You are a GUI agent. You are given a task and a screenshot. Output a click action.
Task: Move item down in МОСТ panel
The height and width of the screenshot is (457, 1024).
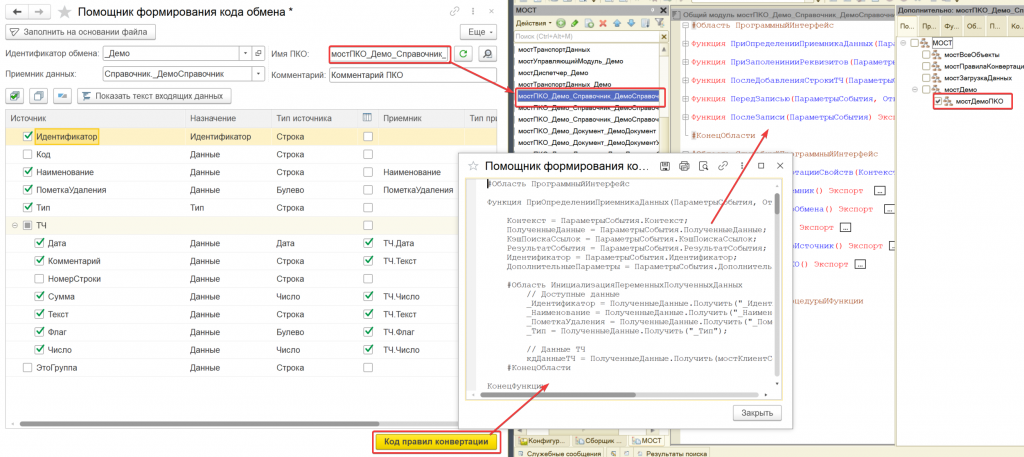click(630, 23)
